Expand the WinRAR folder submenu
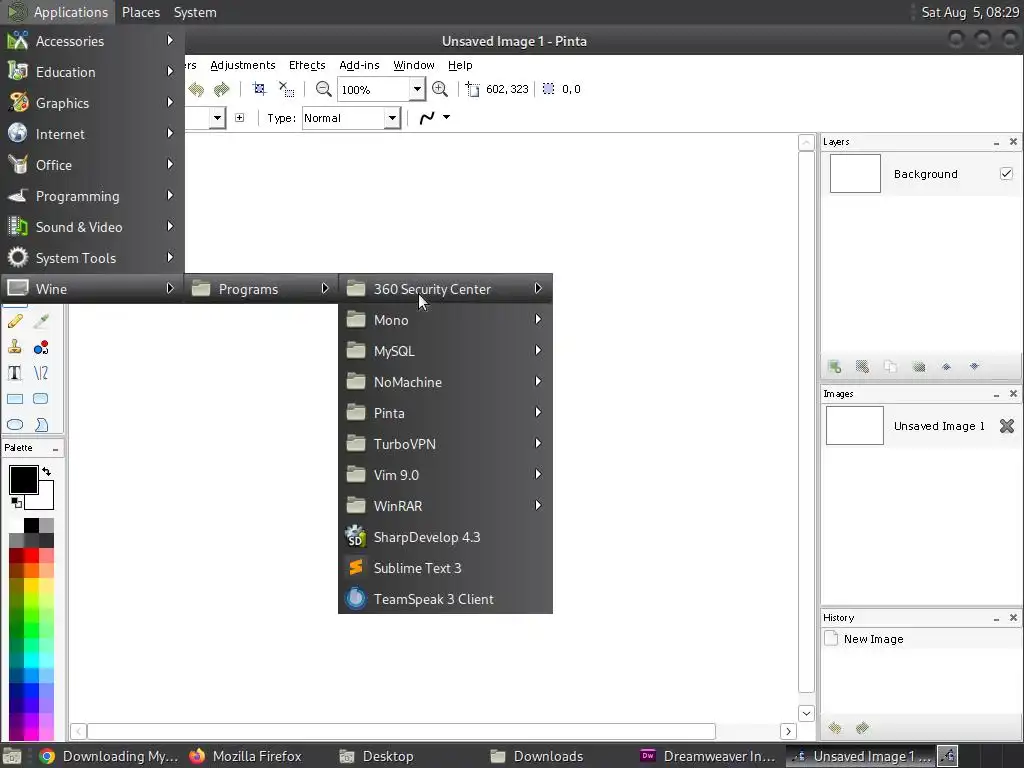This screenshot has height=768, width=1024. [x=445, y=506]
